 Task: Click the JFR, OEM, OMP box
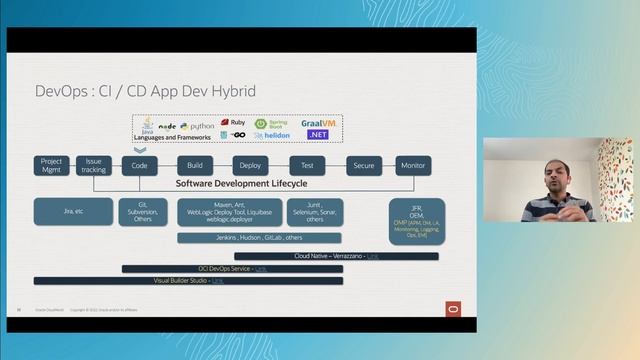point(417,222)
